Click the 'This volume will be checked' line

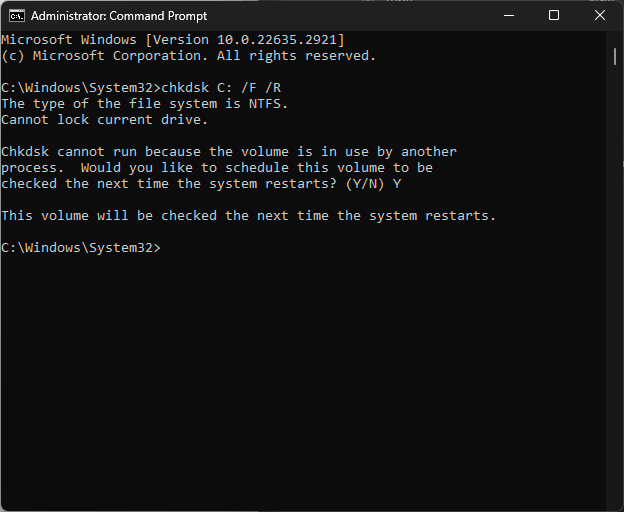249,216
